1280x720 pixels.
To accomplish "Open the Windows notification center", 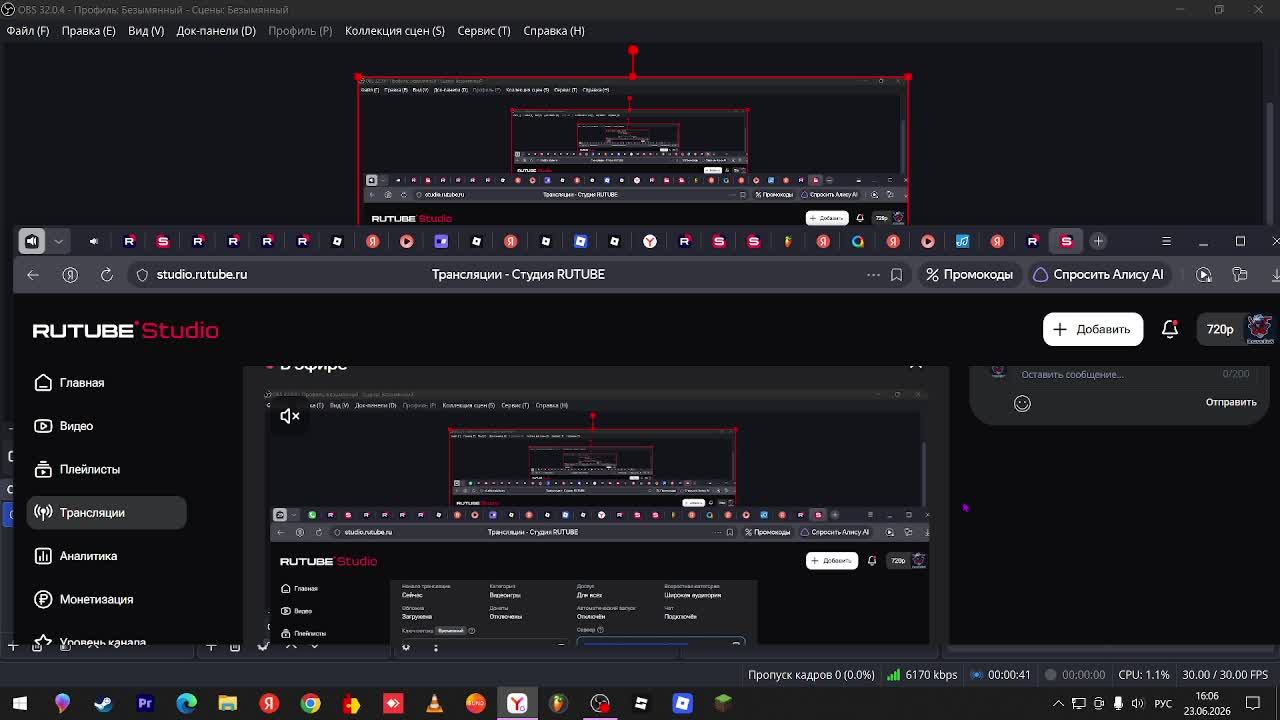I will pos(1253,703).
